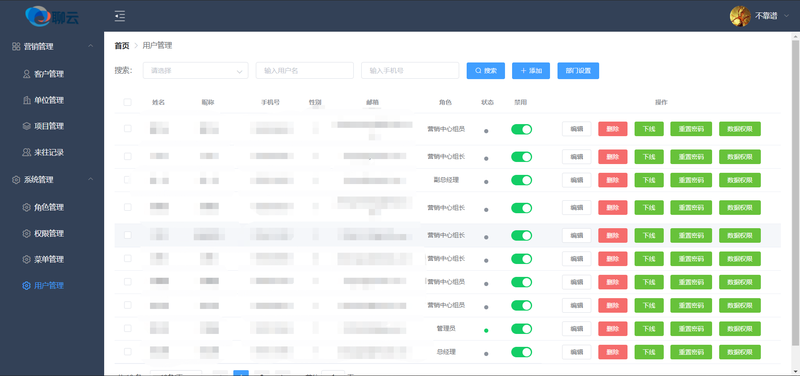Tick the select-all checkbox in table header
800x376 pixels.
click(x=128, y=102)
